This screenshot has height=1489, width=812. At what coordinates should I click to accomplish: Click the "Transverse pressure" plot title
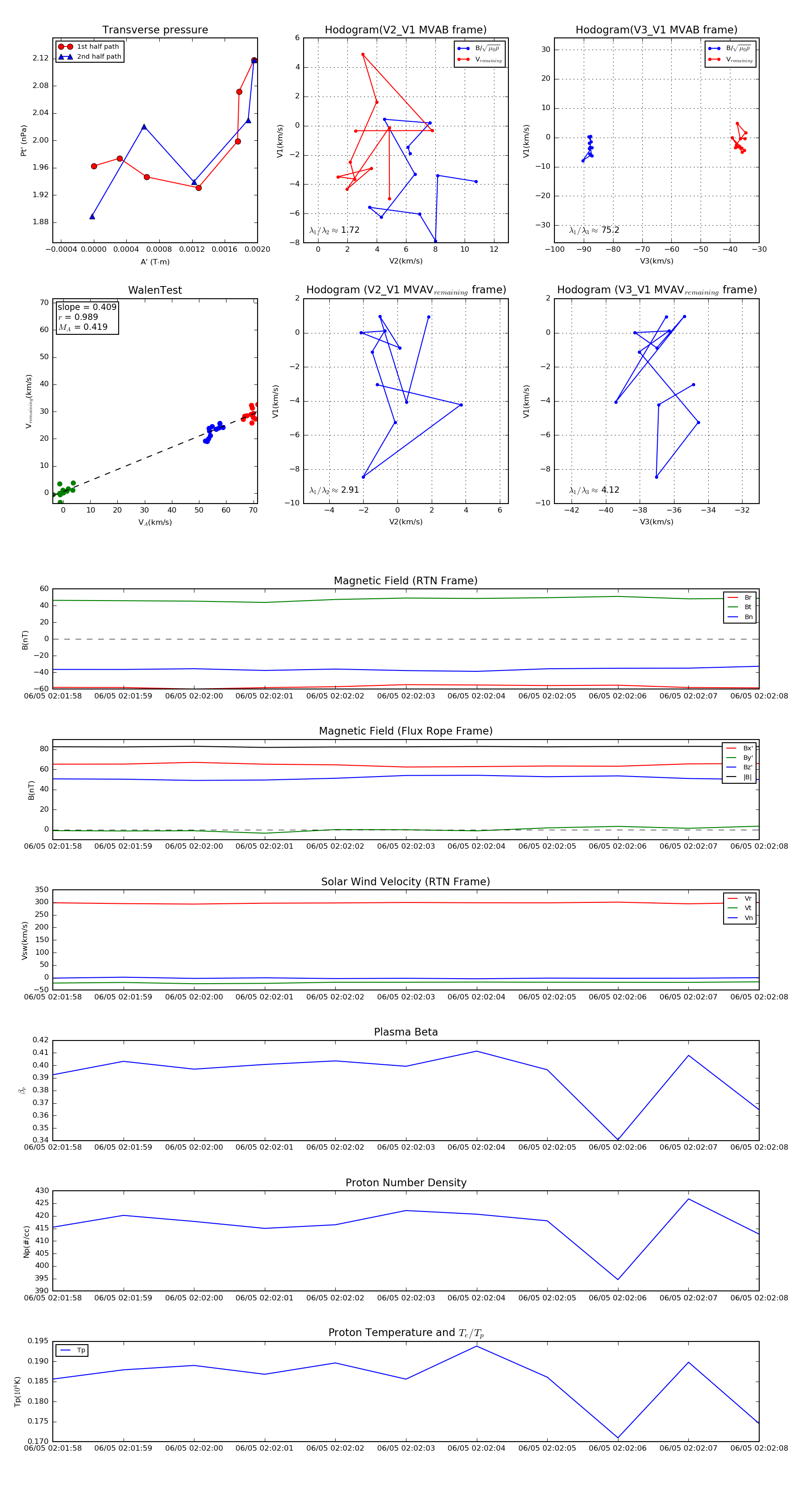[x=155, y=30]
